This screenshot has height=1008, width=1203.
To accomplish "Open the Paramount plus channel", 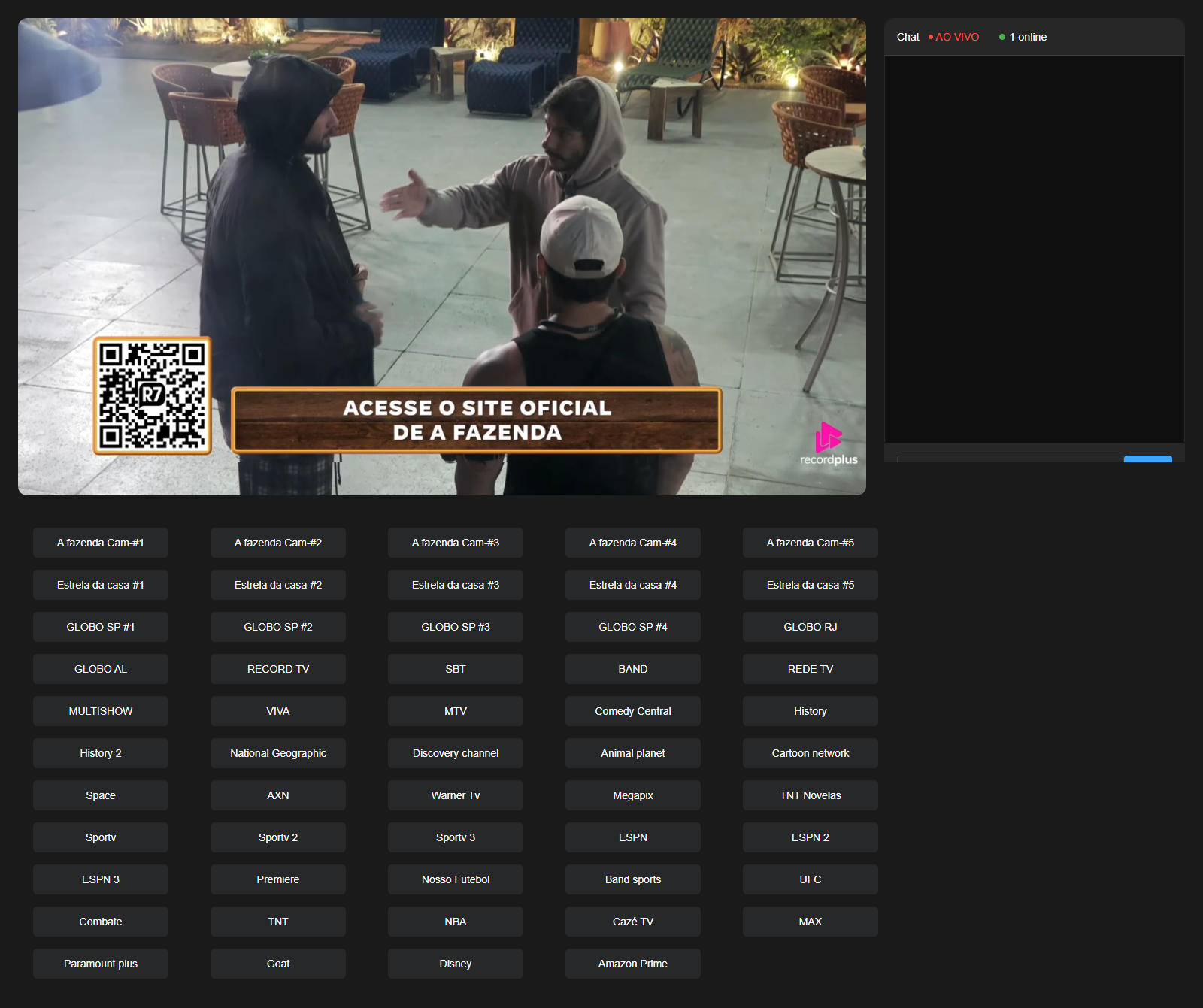I will click(x=100, y=964).
